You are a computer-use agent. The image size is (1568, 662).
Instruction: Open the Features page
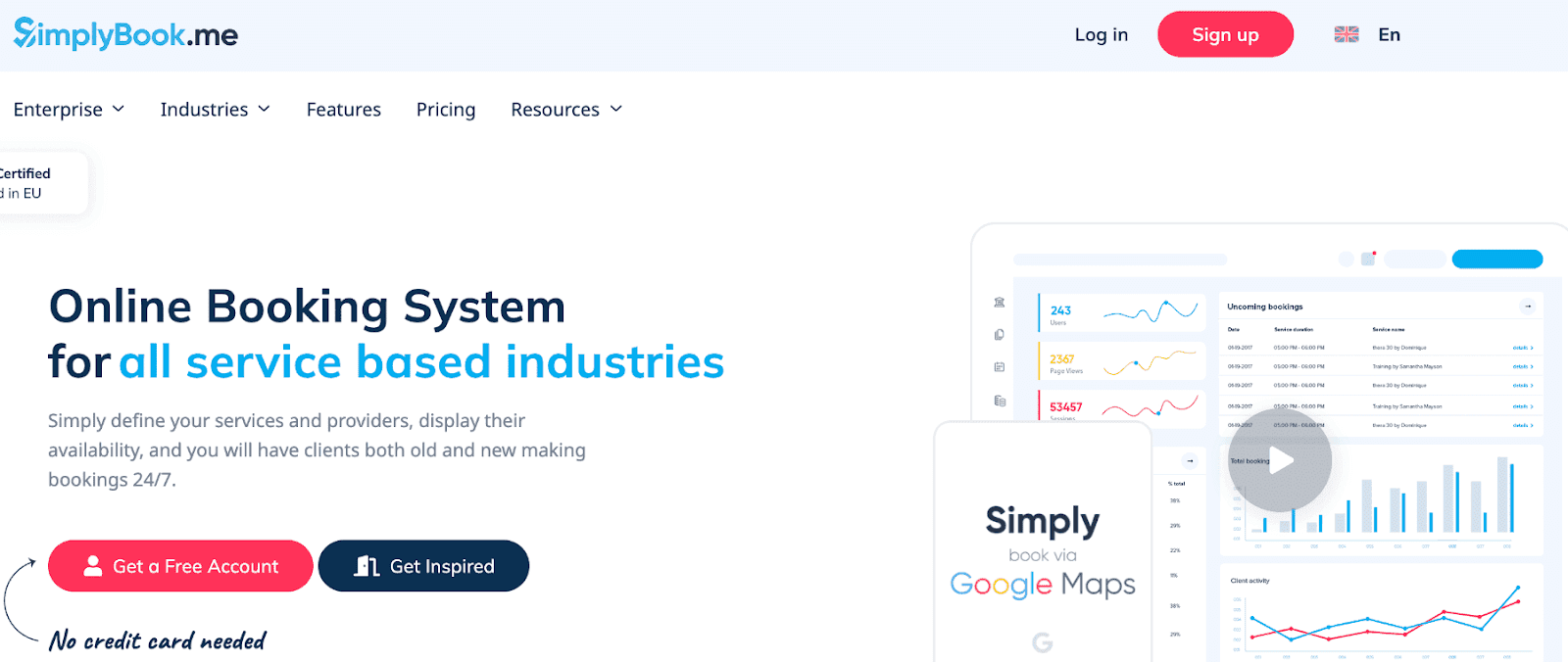343,109
